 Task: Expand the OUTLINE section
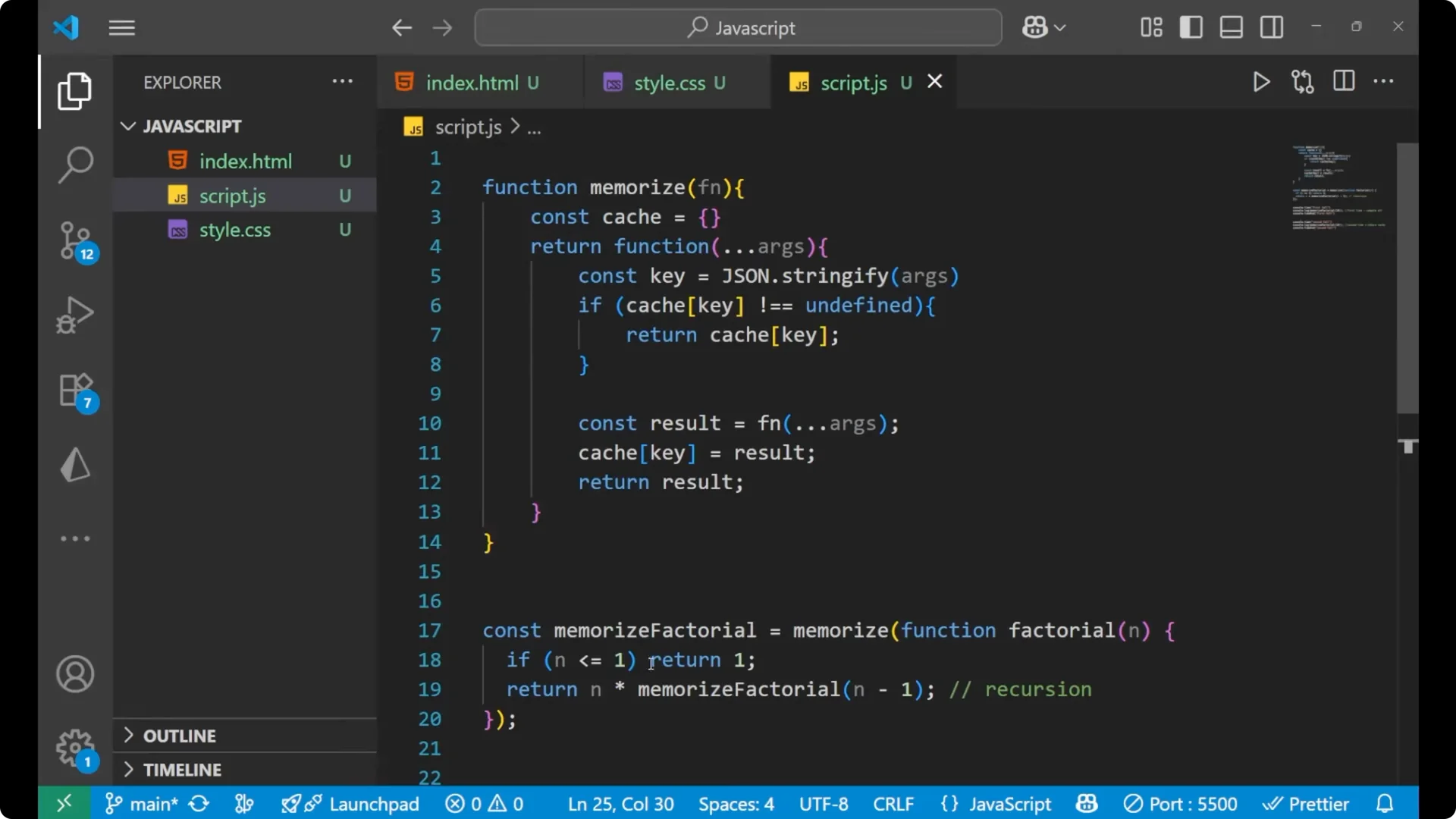[x=180, y=736]
